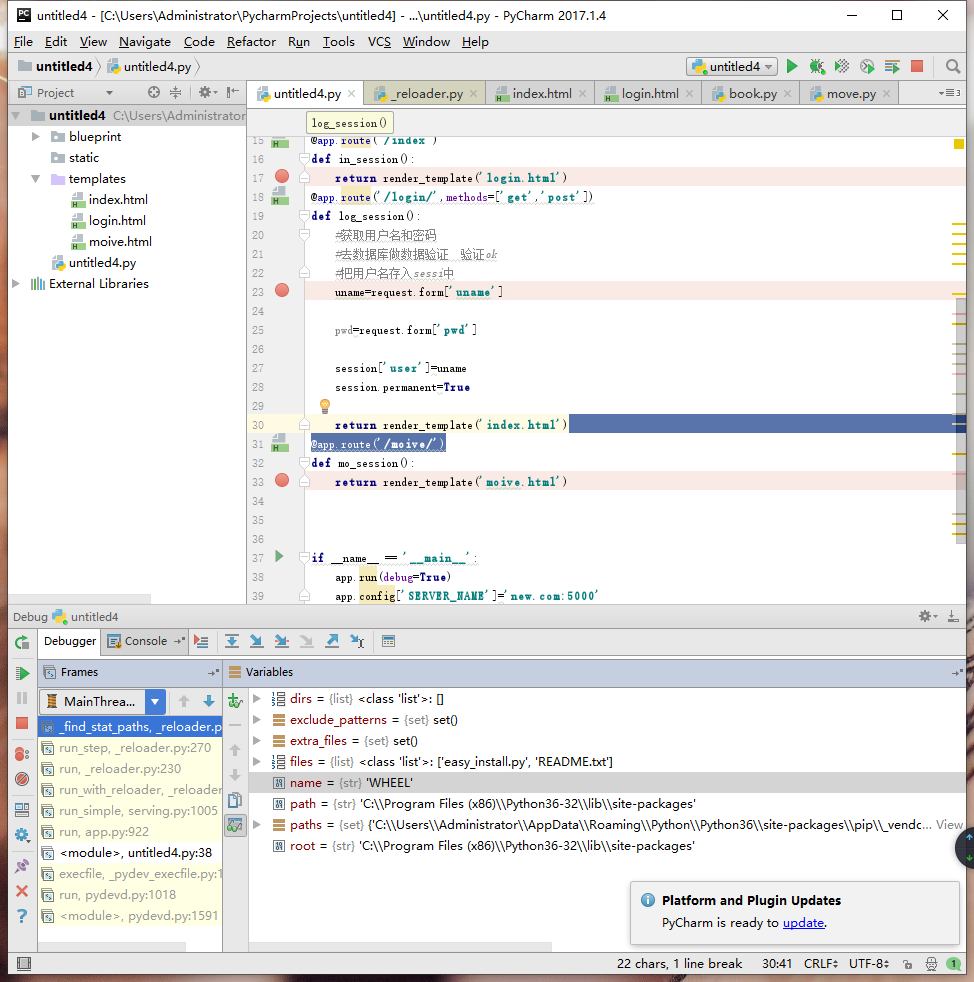Run script from line 37 gutter arrow

pos(279,557)
